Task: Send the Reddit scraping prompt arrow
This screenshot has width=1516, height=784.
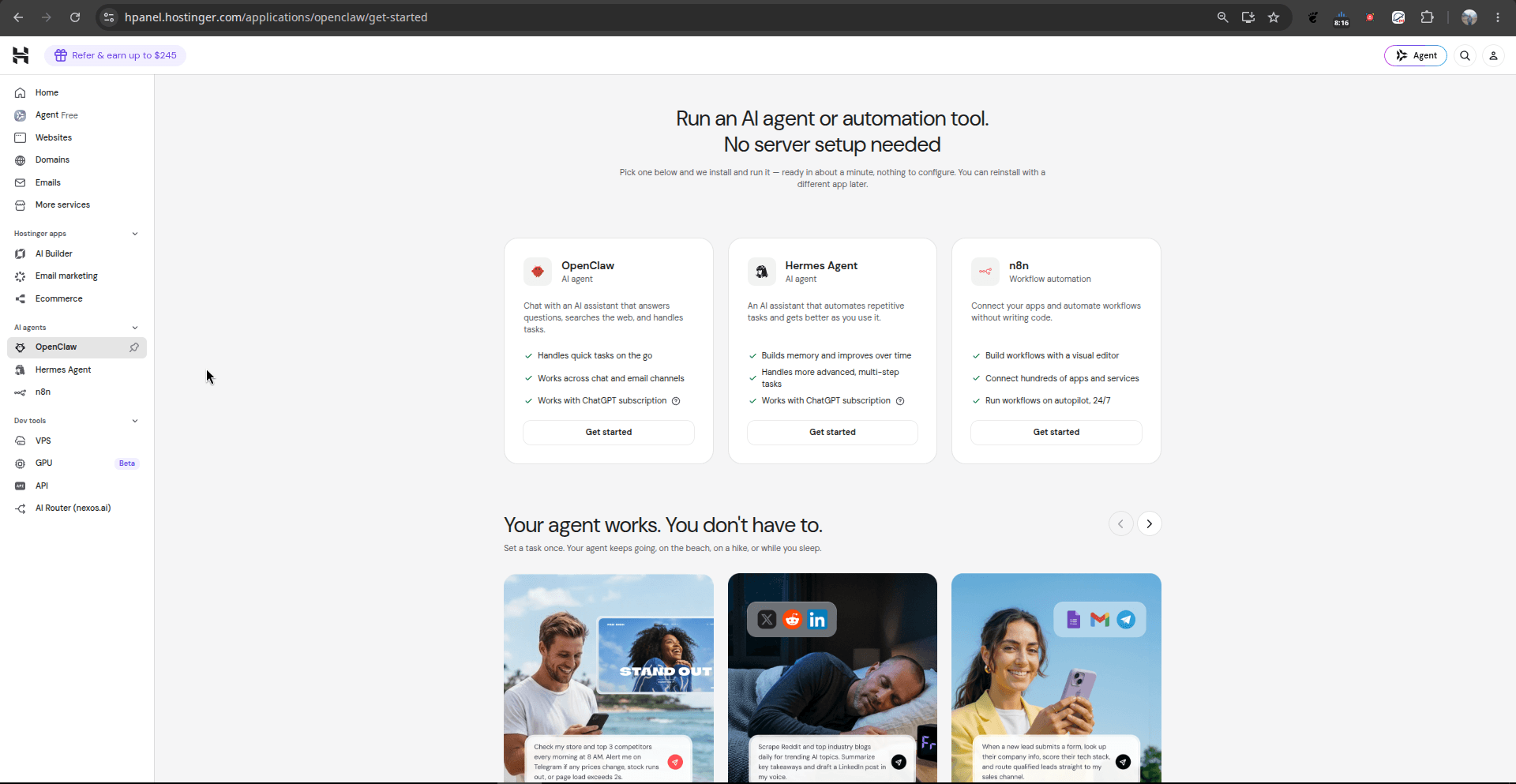Action: [899, 762]
